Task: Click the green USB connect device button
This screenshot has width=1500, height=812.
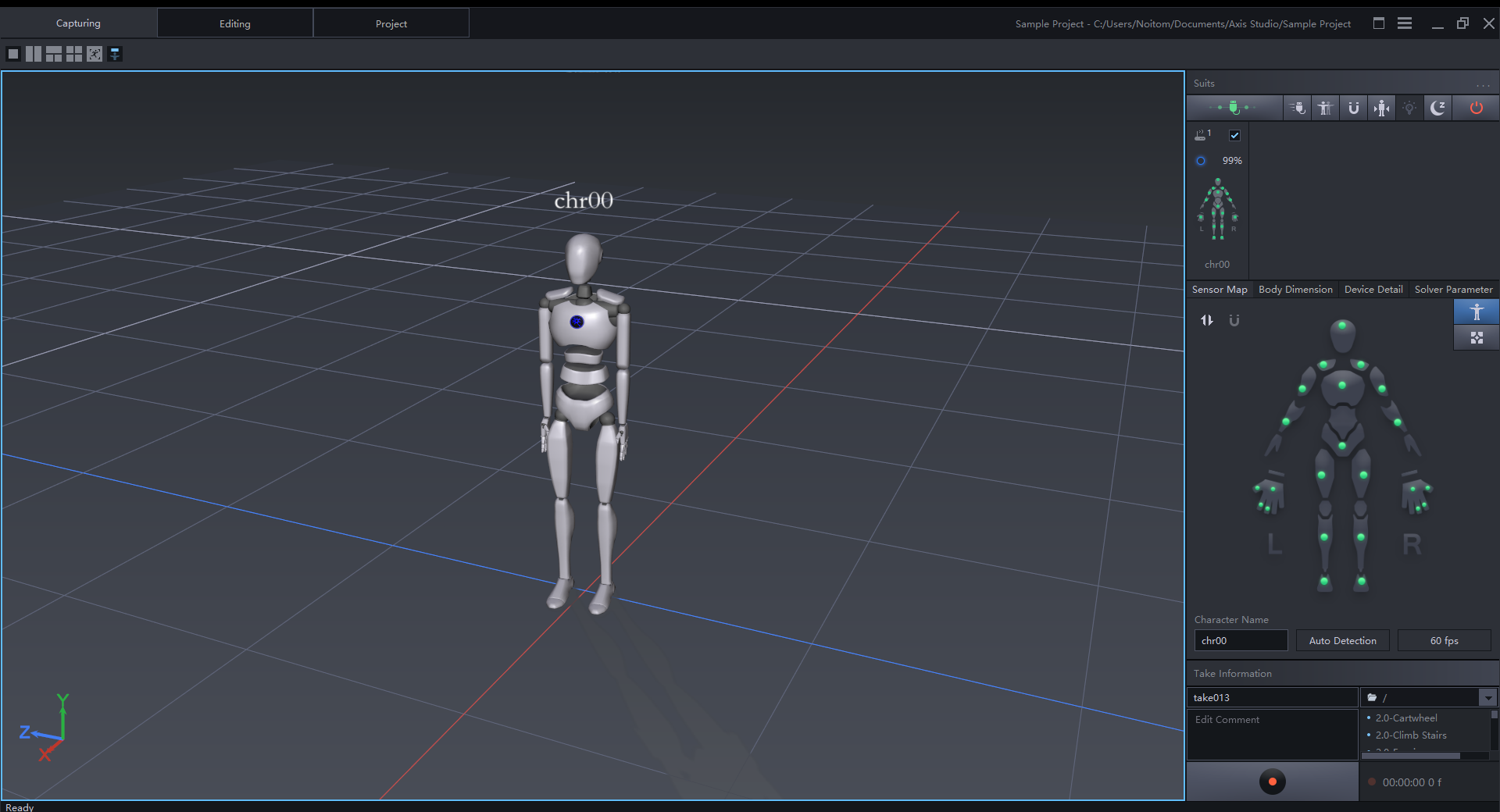Action: (1234, 108)
